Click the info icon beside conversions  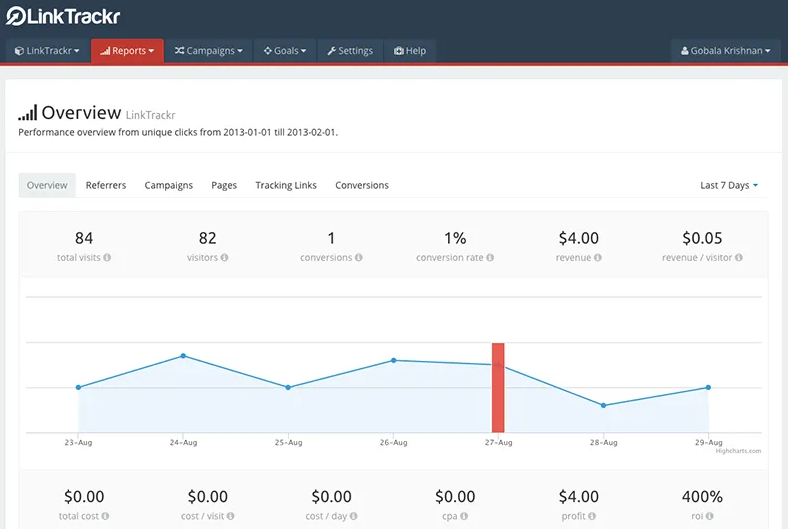[358, 258]
